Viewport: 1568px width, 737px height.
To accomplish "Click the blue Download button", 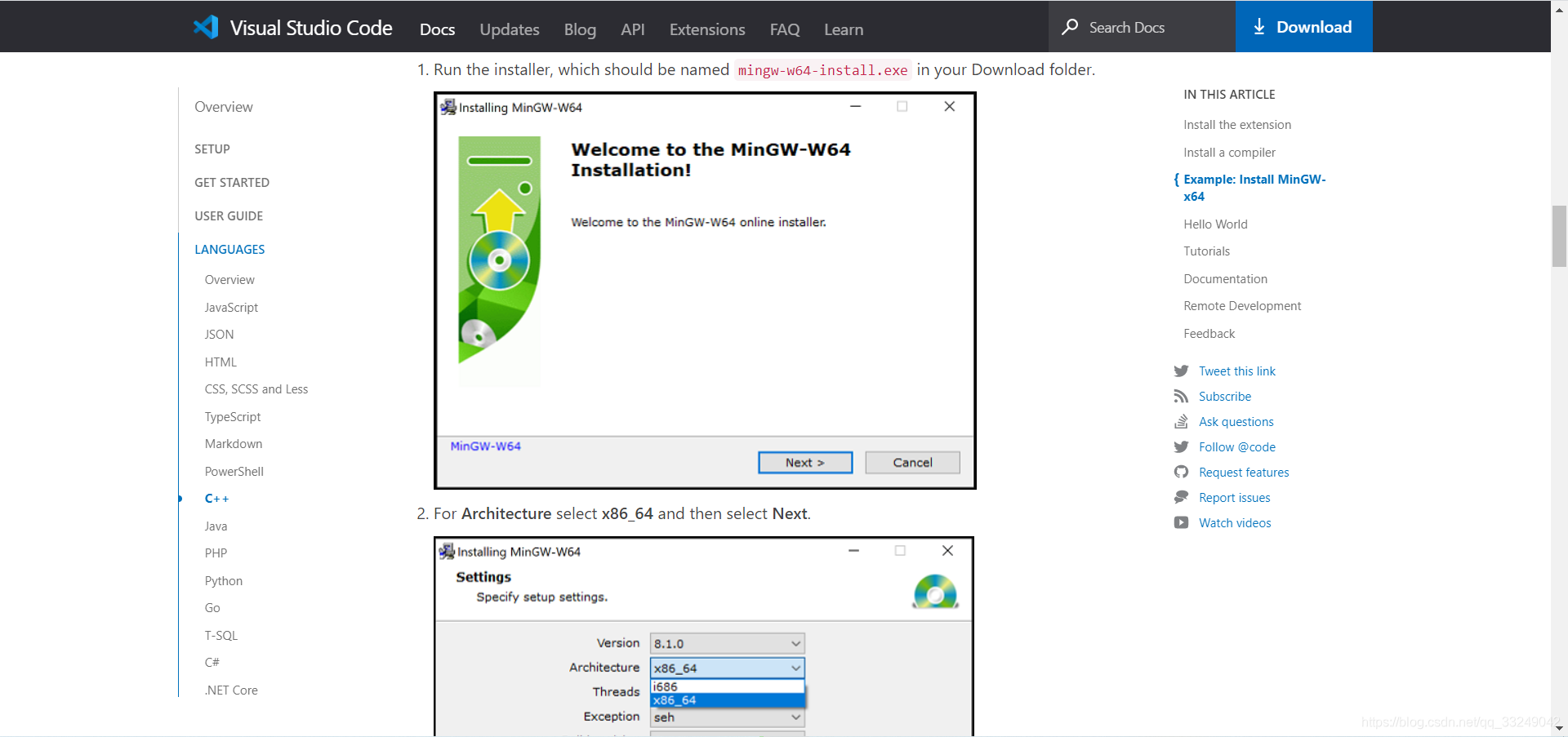I will (1304, 26).
